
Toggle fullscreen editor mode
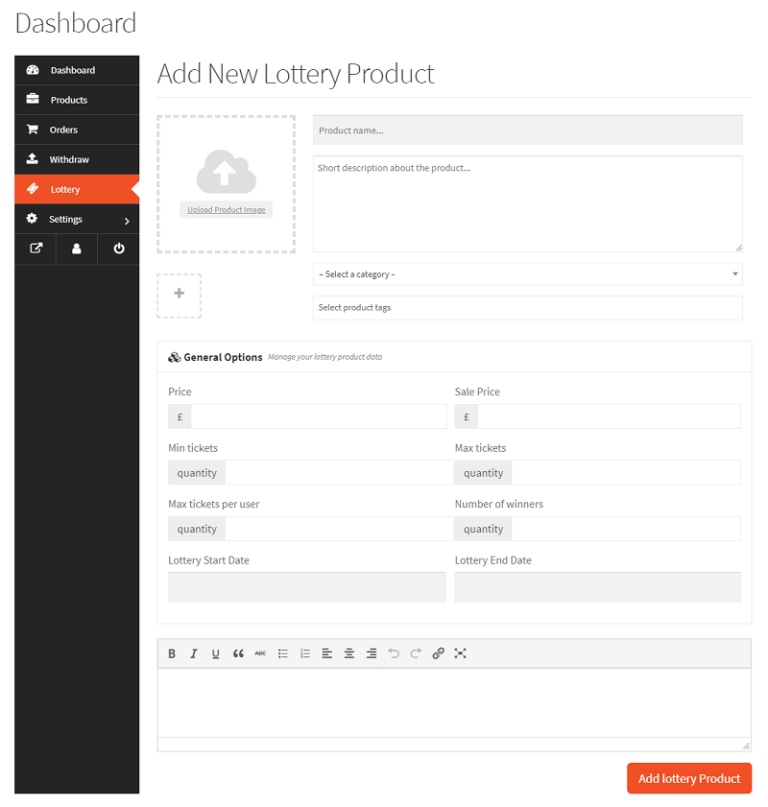pyautogui.click(x=460, y=654)
